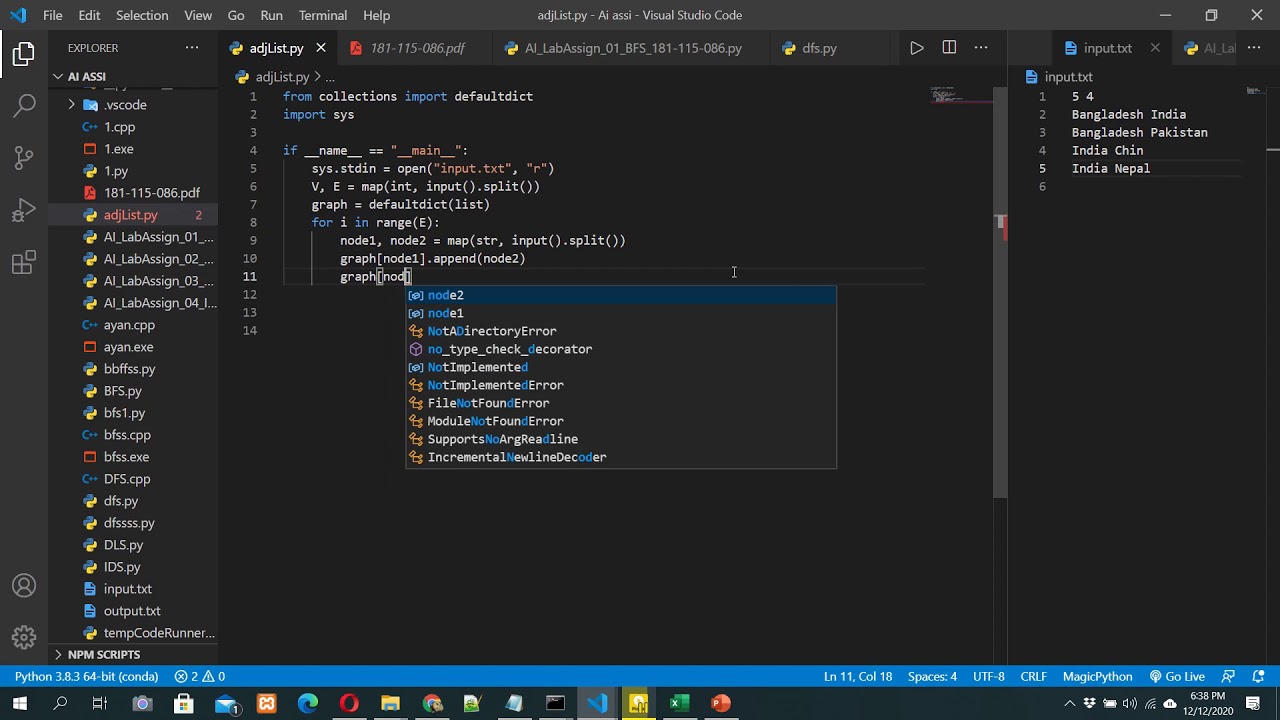
Task: Change CRLF end of line sequence
Action: (1033, 677)
